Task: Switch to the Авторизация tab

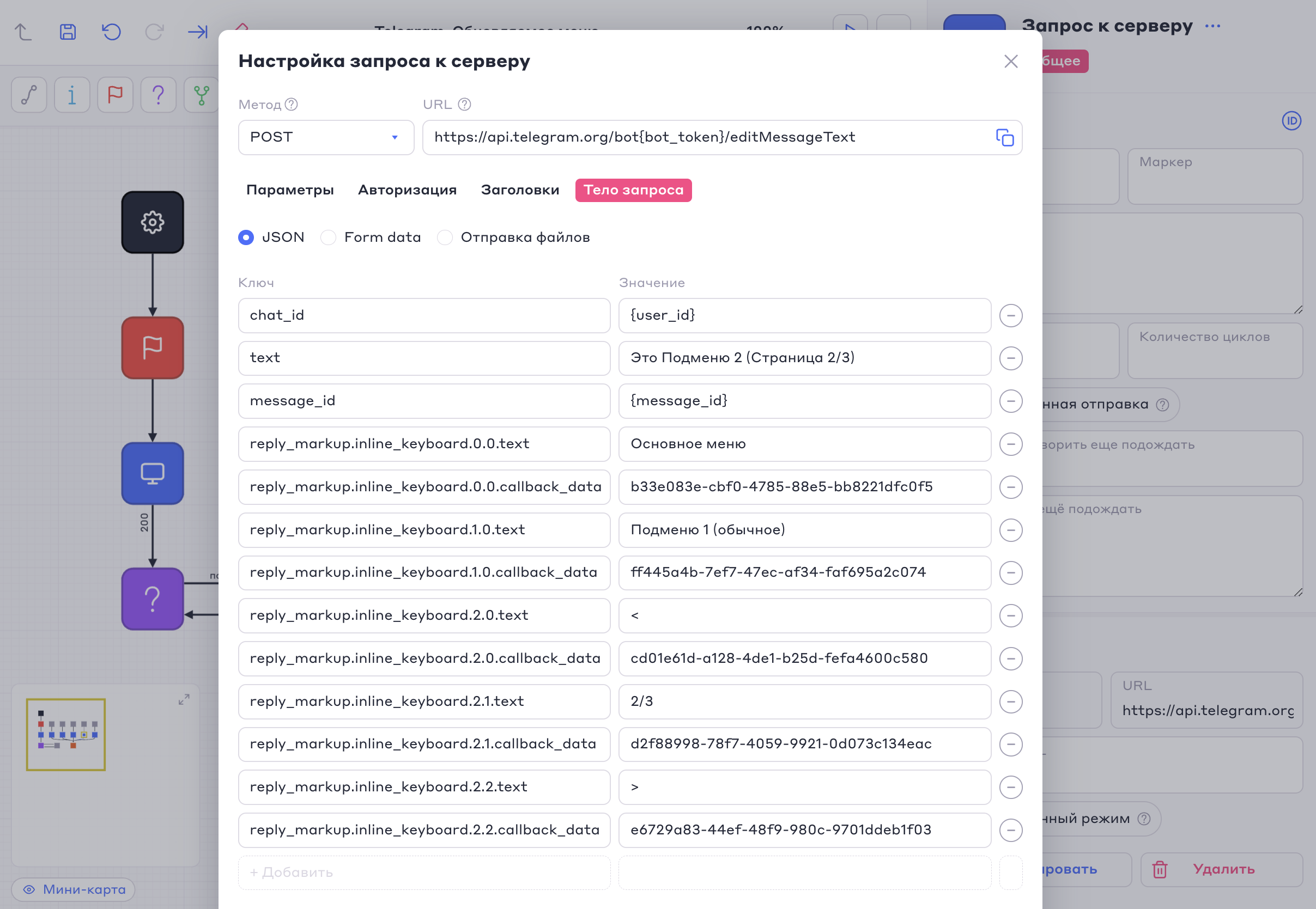Action: [408, 190]
